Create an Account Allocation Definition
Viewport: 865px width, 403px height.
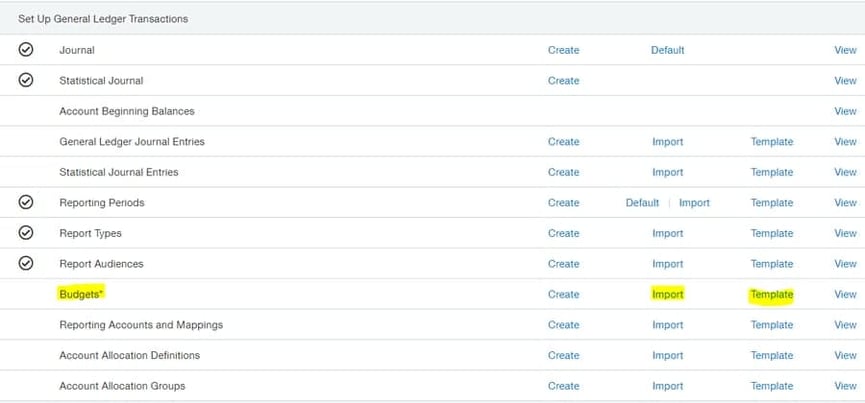pyautogui.click(x=563, y=355)
